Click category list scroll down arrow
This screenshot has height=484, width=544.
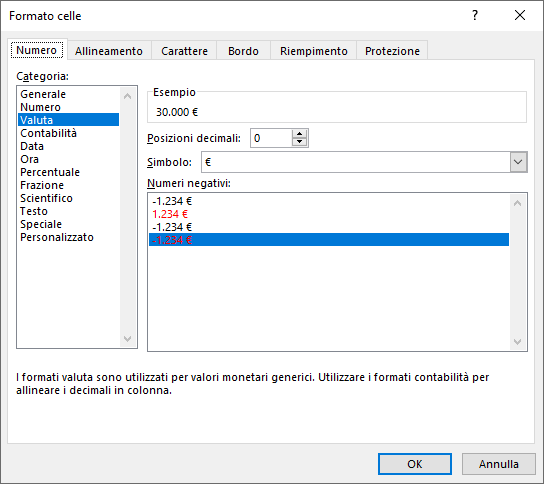tap(127, 339)
